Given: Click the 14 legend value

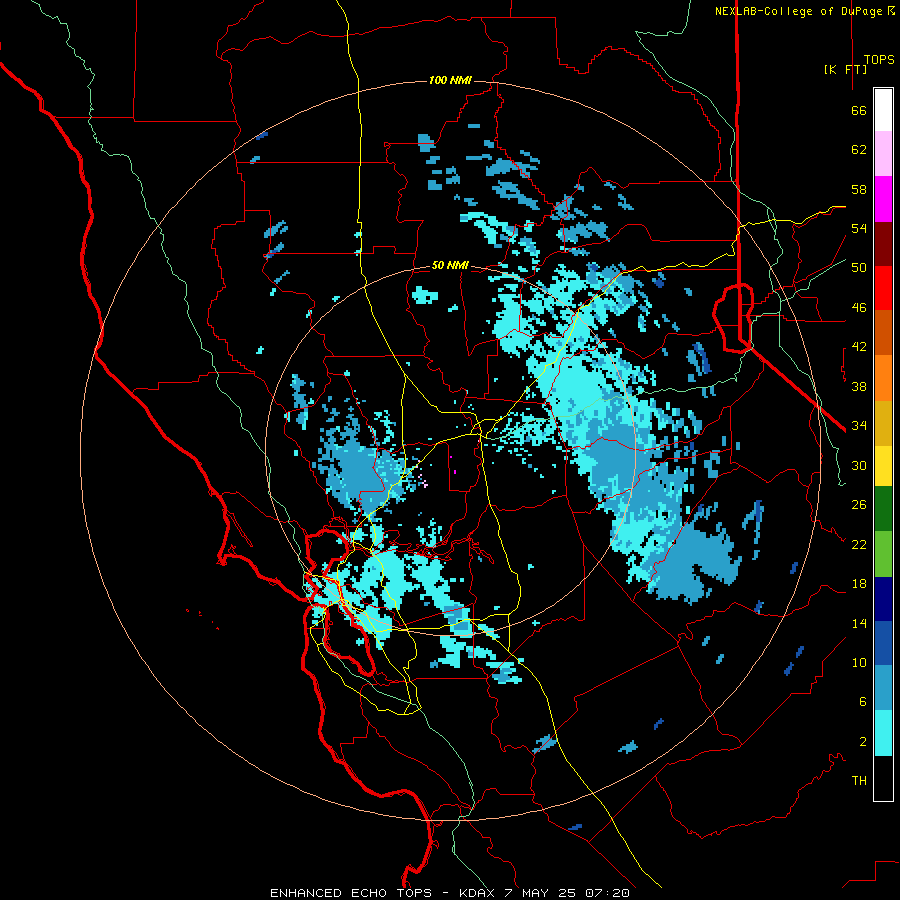Looking at the screenshot, I should click(x=859, y=623).
